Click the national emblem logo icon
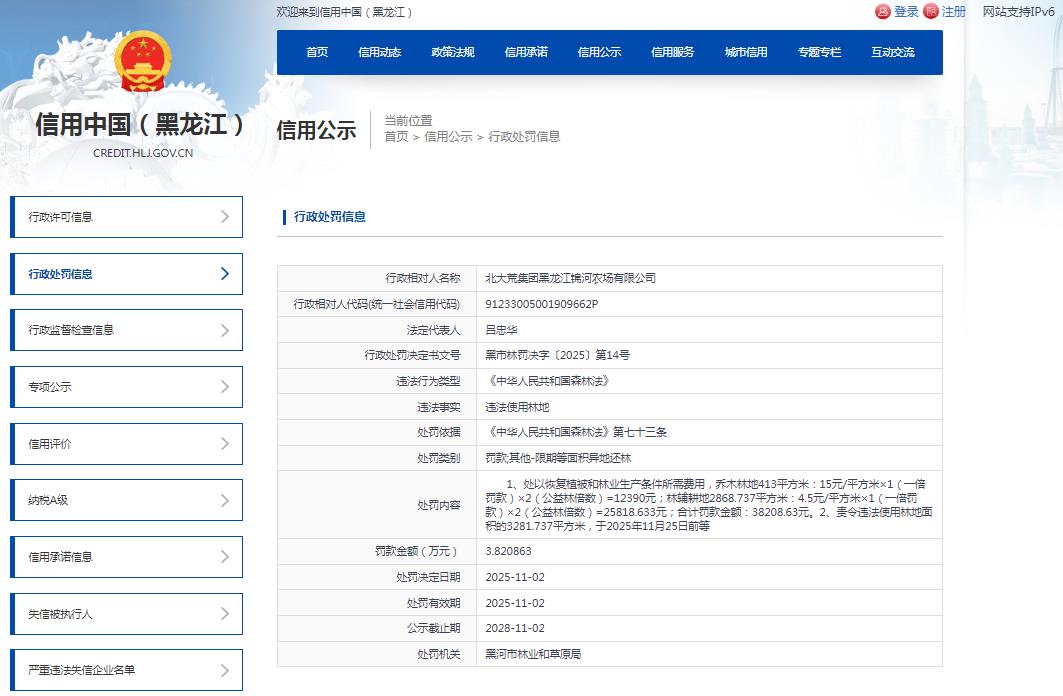 tap(143, 63)
